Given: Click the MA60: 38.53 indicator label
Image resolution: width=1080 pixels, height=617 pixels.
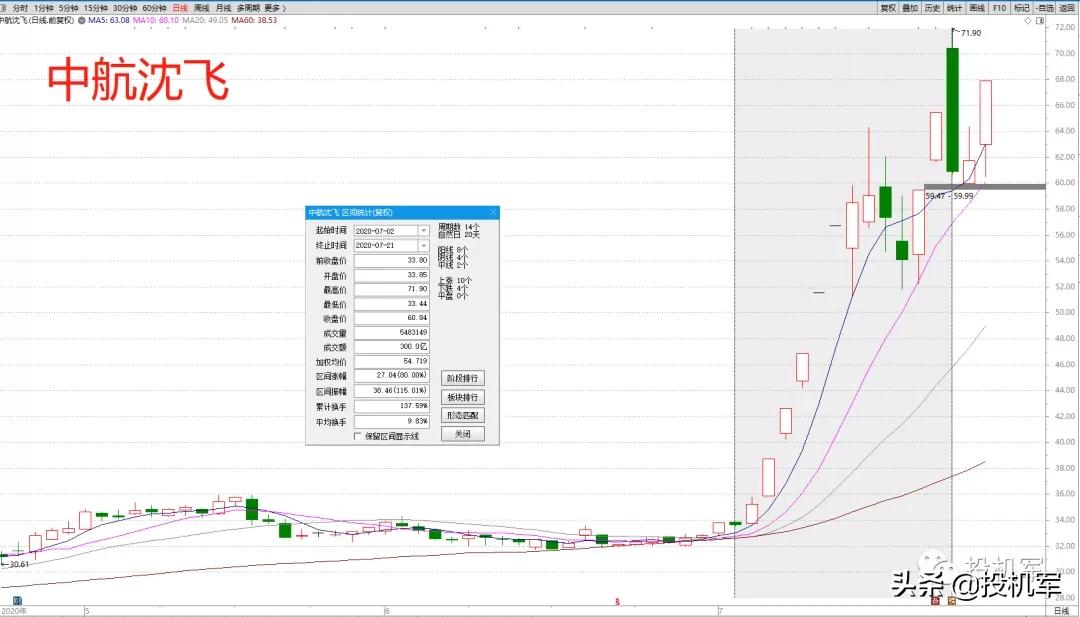Looking at the screenshot, I should click(254, 21).
